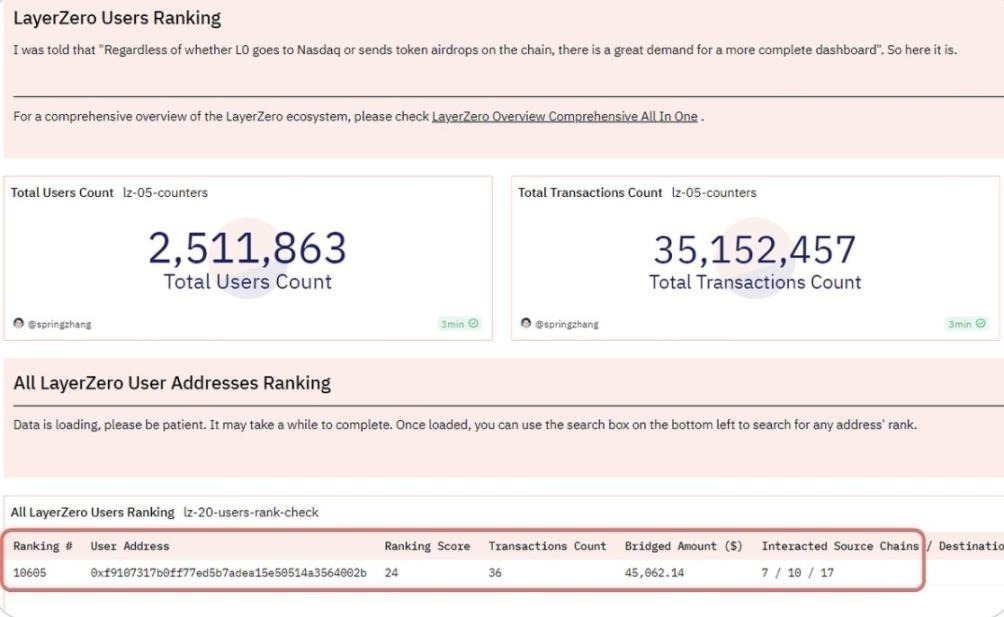This screenshot has width=1004, height=617.
Task: Click the Interacted Source Chains column header
Action: pos(840,546)
